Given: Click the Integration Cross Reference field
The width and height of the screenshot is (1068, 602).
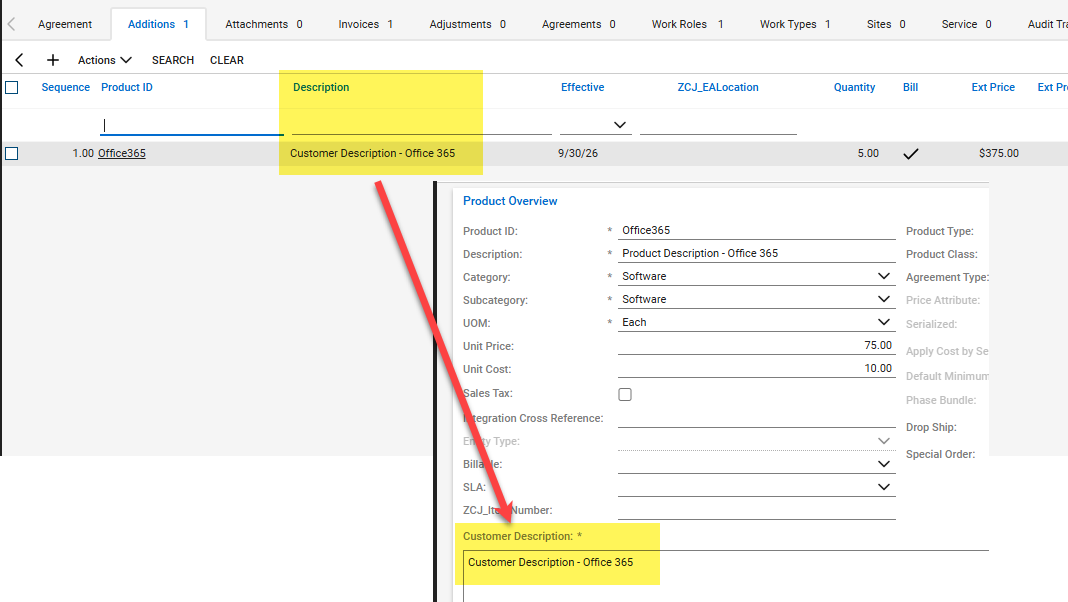Looking at the screenshot, I should pos(756,418).
